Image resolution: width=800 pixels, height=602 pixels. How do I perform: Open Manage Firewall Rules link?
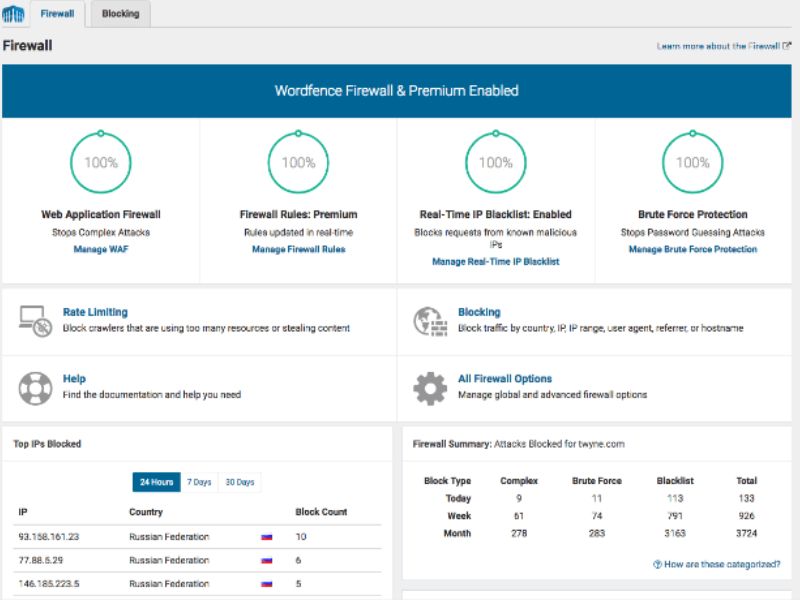pyautogui.click(x=298, y=249)
